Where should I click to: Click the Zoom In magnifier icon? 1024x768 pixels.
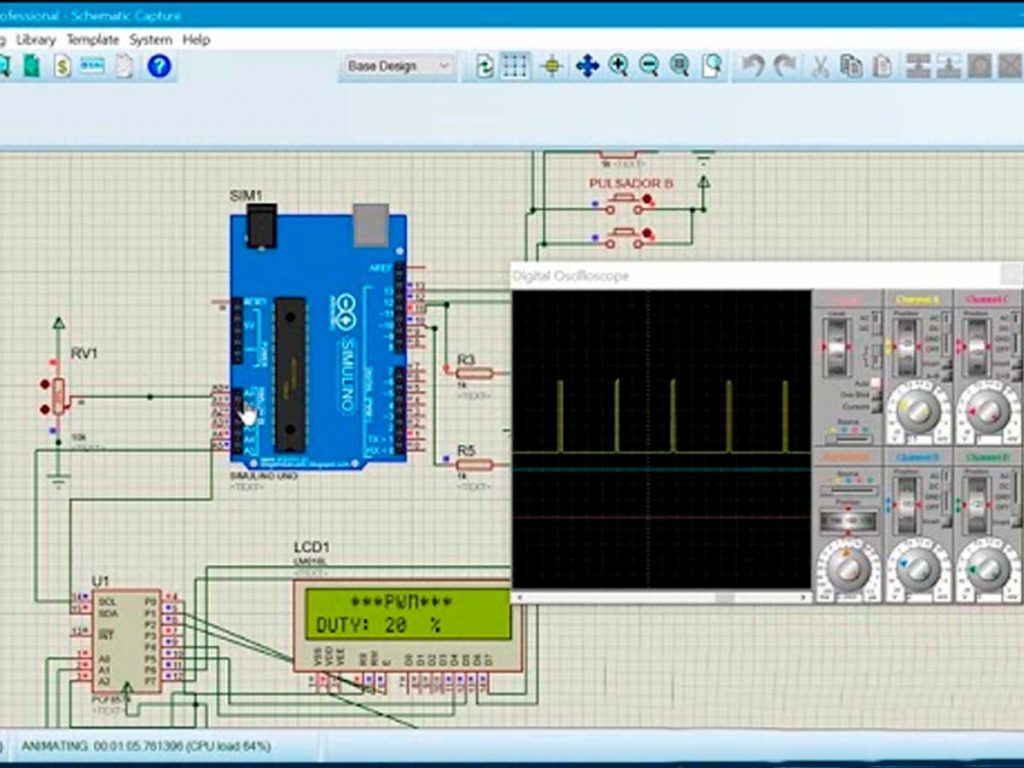click(x=618, y=66)
